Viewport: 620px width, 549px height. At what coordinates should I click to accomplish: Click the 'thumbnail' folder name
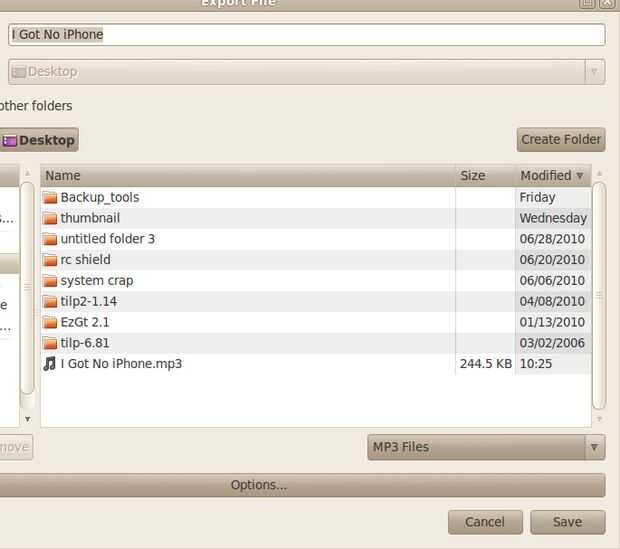(x=90, y=218)
